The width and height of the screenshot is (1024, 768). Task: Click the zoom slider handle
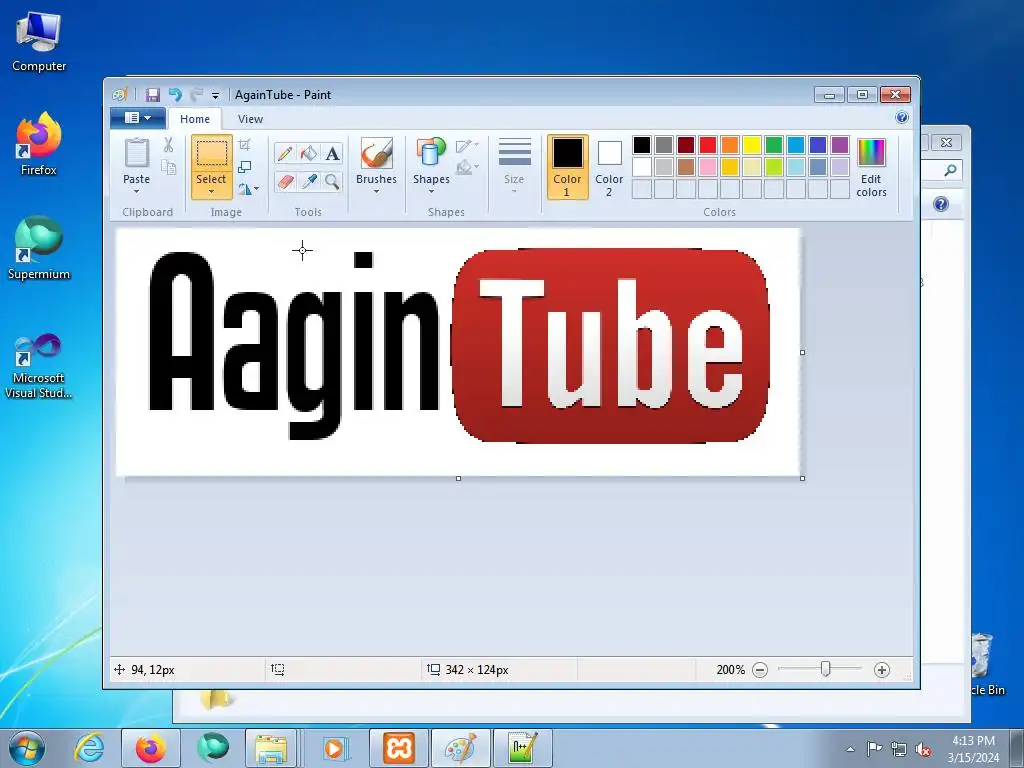825,669
